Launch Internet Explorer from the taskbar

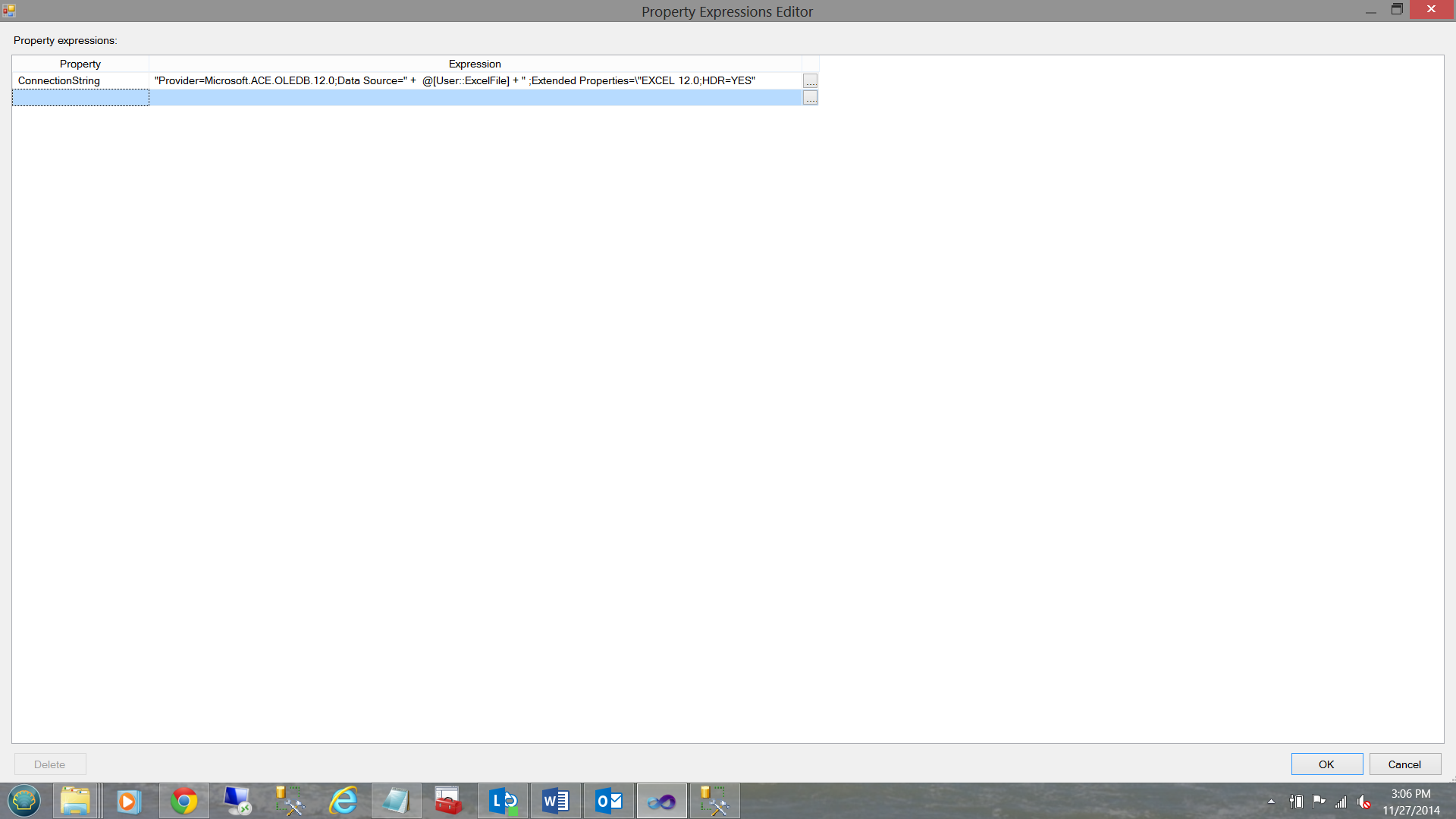343,801
